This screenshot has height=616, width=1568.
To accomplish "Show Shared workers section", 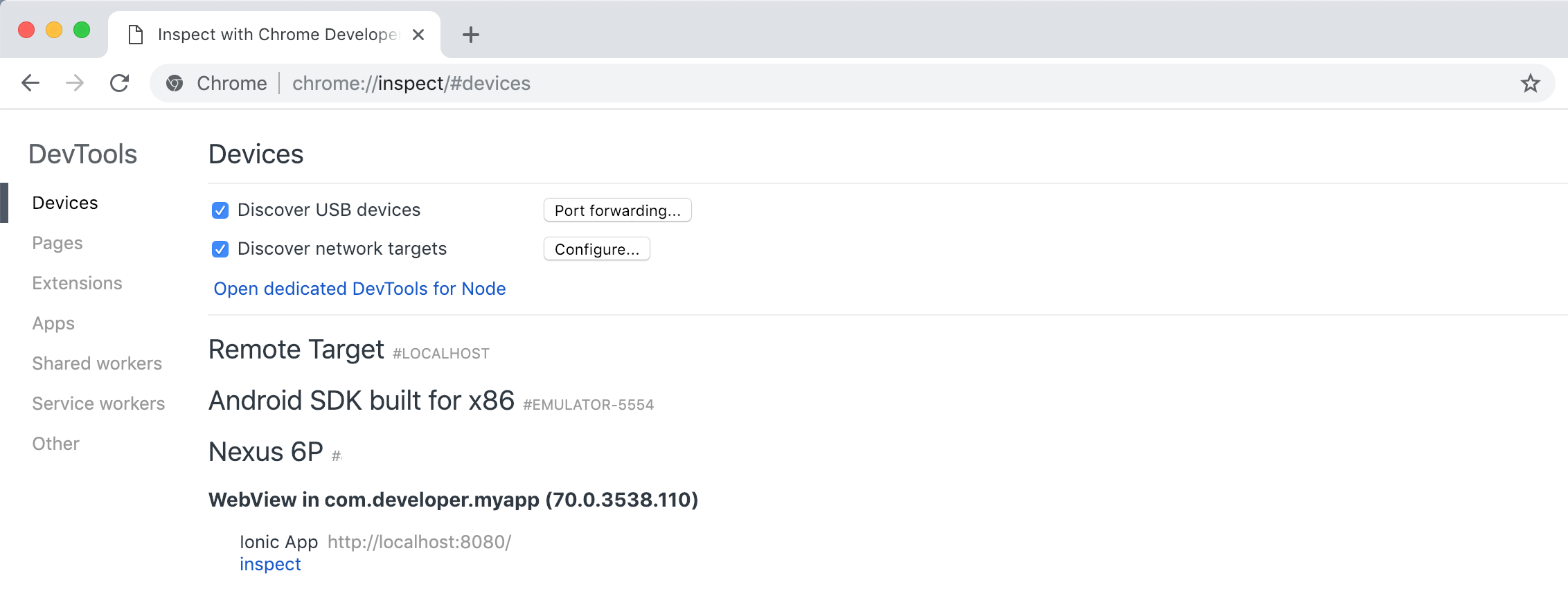I will (97, 363).
